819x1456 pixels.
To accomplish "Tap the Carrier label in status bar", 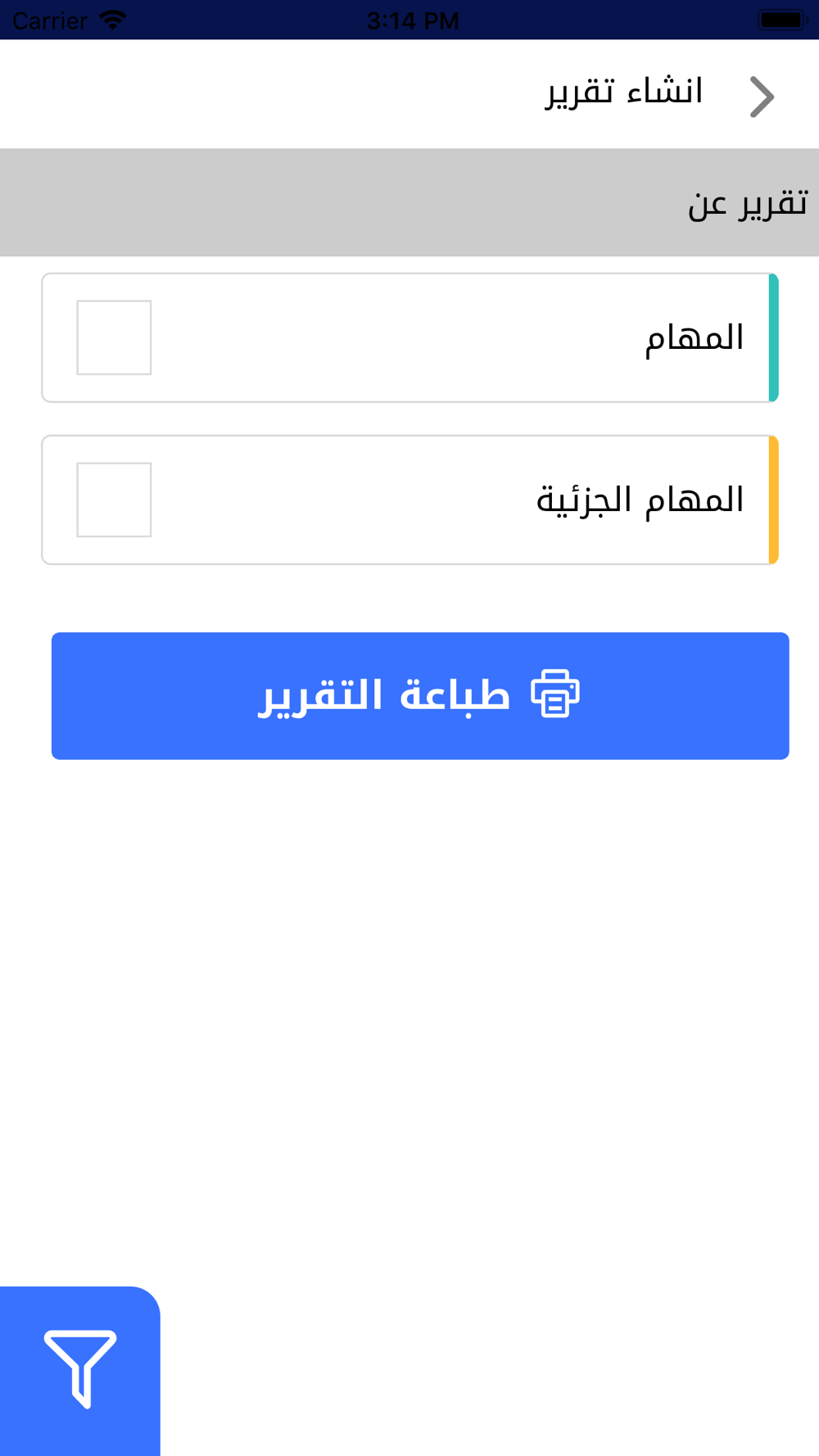I will pos(50,20).
